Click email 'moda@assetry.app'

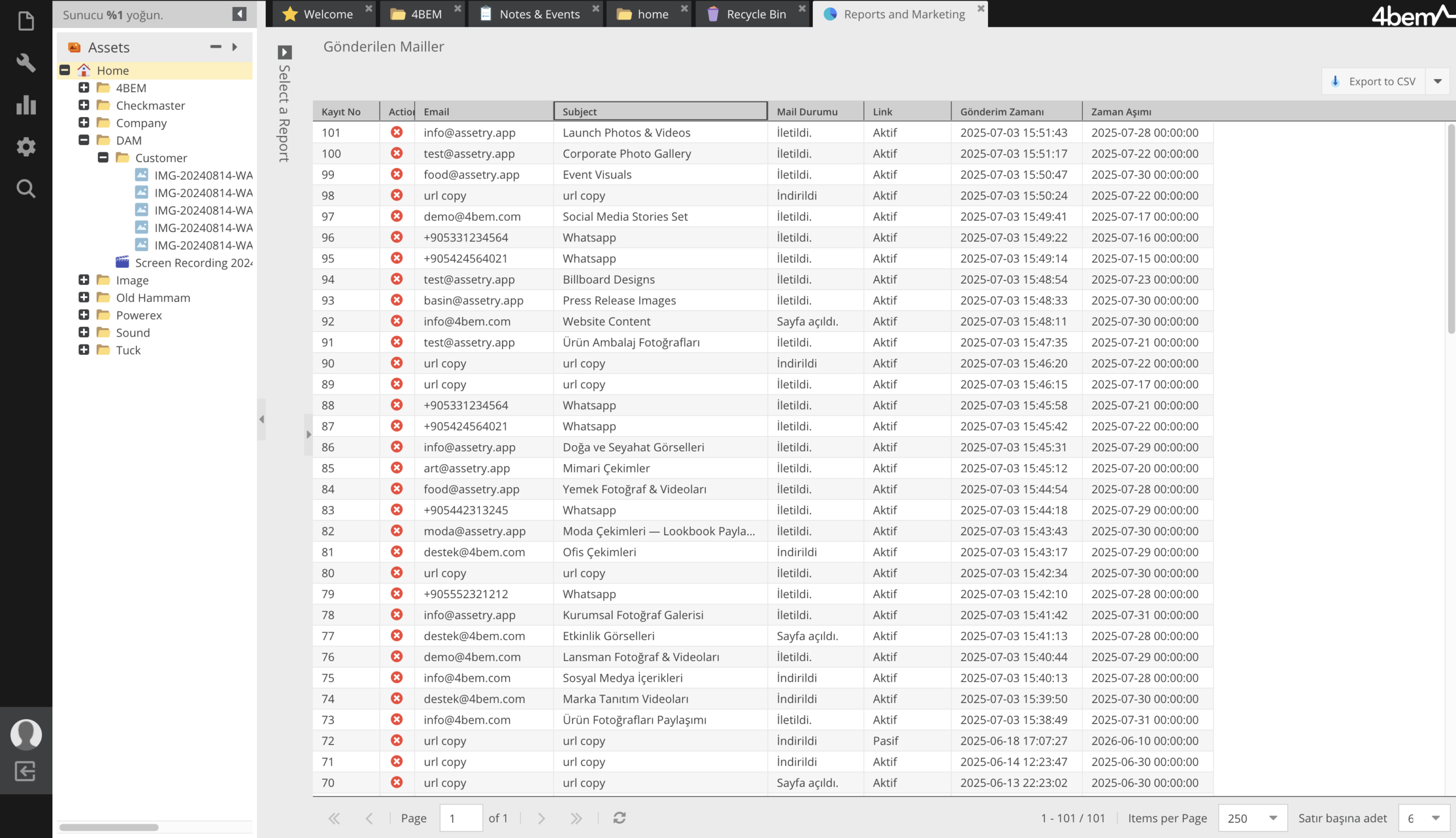tap(474, 530)
